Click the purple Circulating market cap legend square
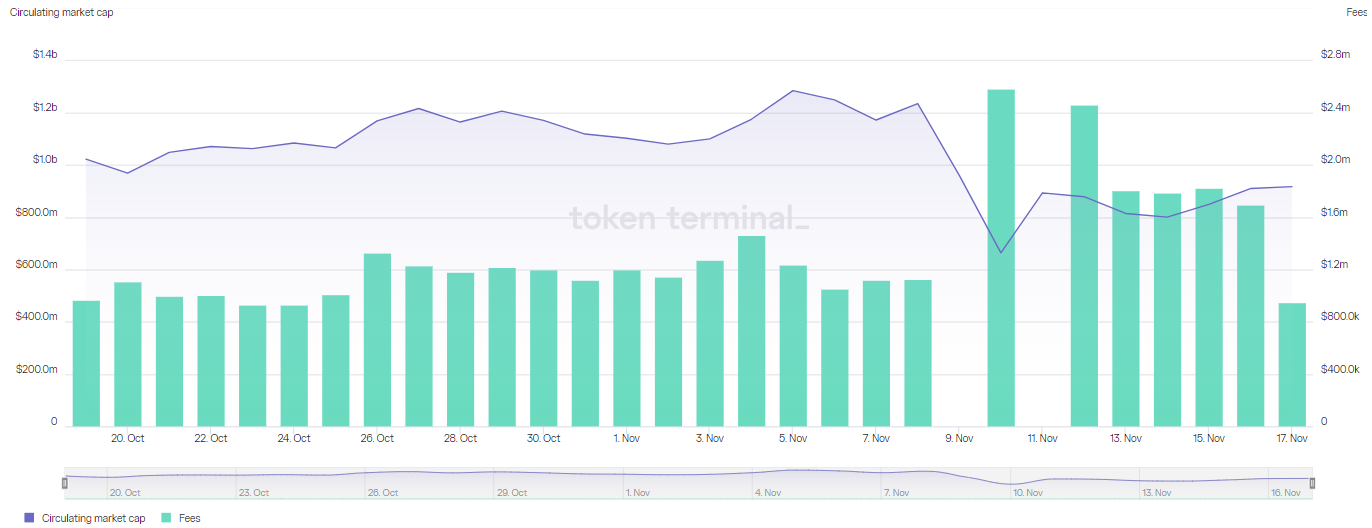This screenshot has width=1372, height=528. click(x=28, y=518)
